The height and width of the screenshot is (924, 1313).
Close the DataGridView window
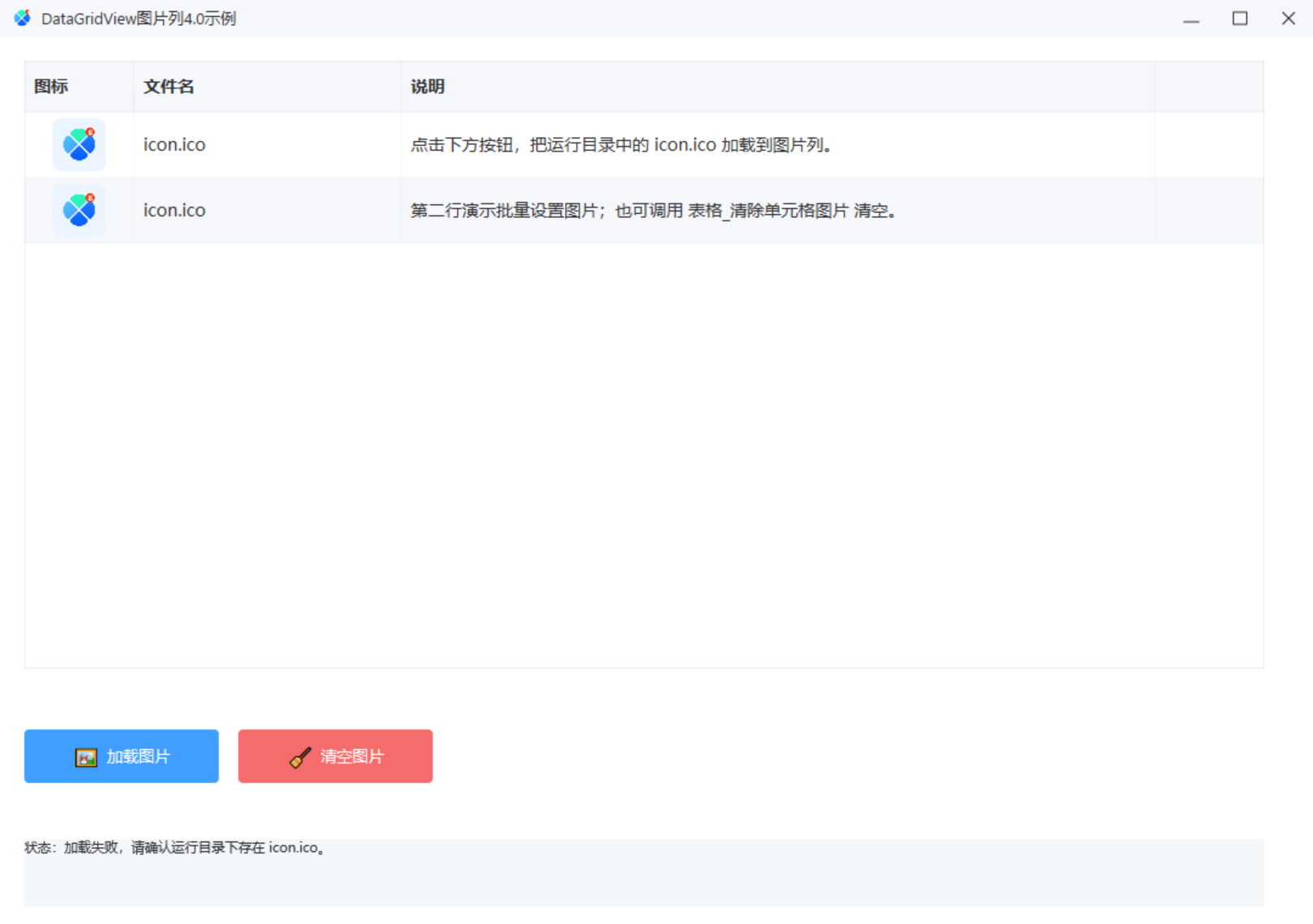point(1288,19)
